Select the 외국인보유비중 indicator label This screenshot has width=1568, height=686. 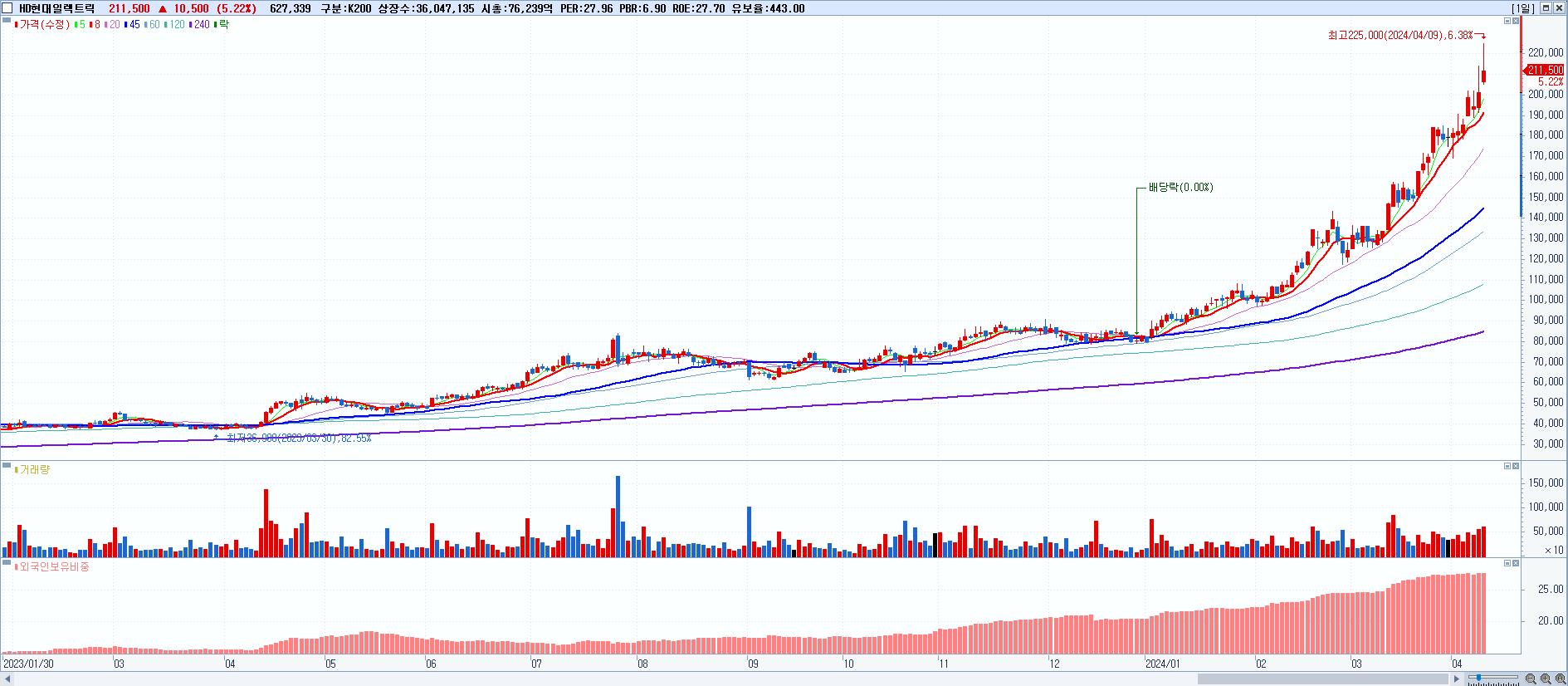51,567
